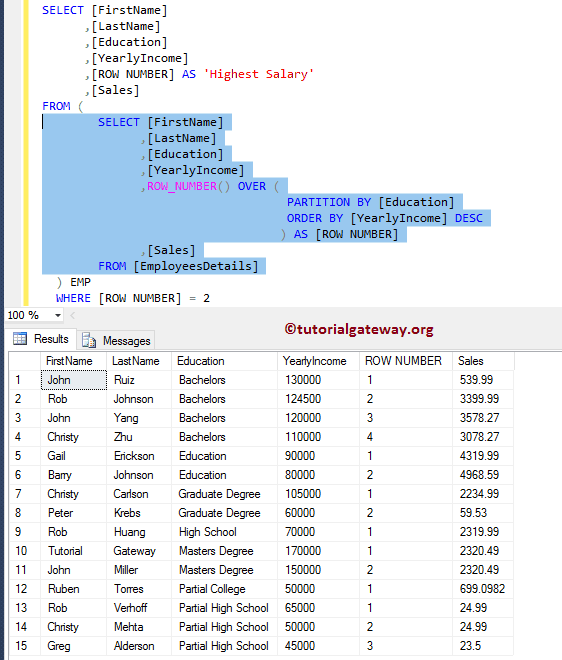
Task: Select row header number 1
Action: click(25, 380)
